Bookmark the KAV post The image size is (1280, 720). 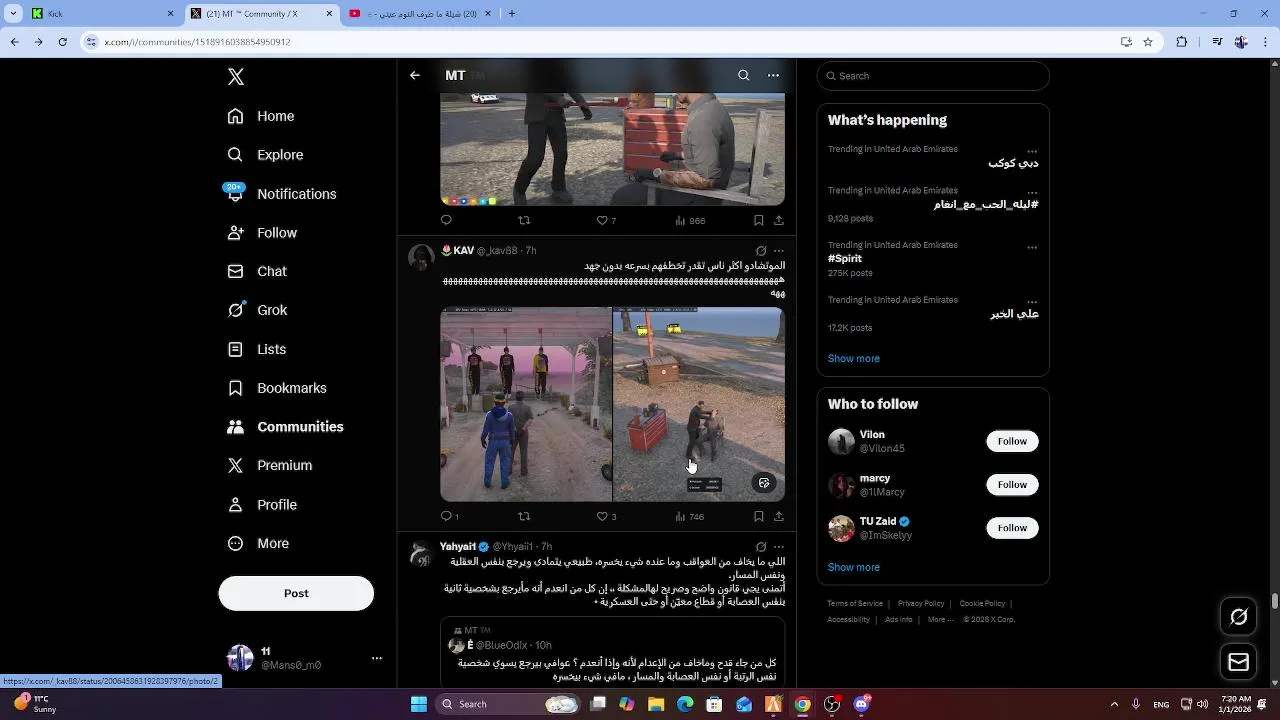tap(759, 516)
